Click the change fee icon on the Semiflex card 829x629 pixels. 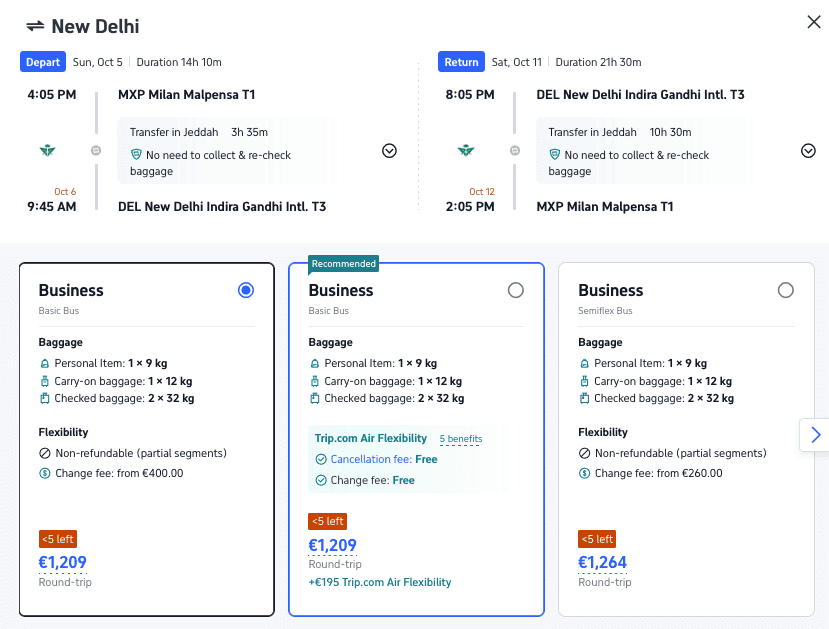[x=584, y=473]
